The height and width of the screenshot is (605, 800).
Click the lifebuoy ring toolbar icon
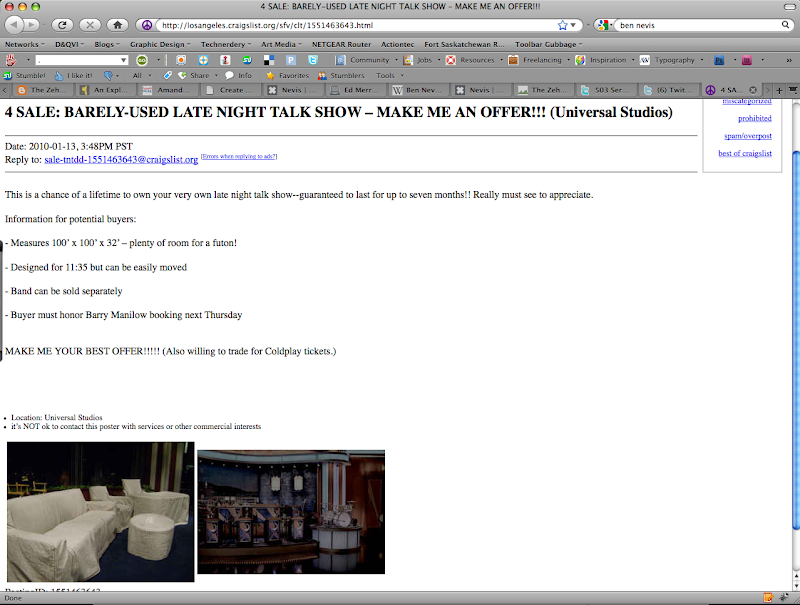tap(203, 60)
